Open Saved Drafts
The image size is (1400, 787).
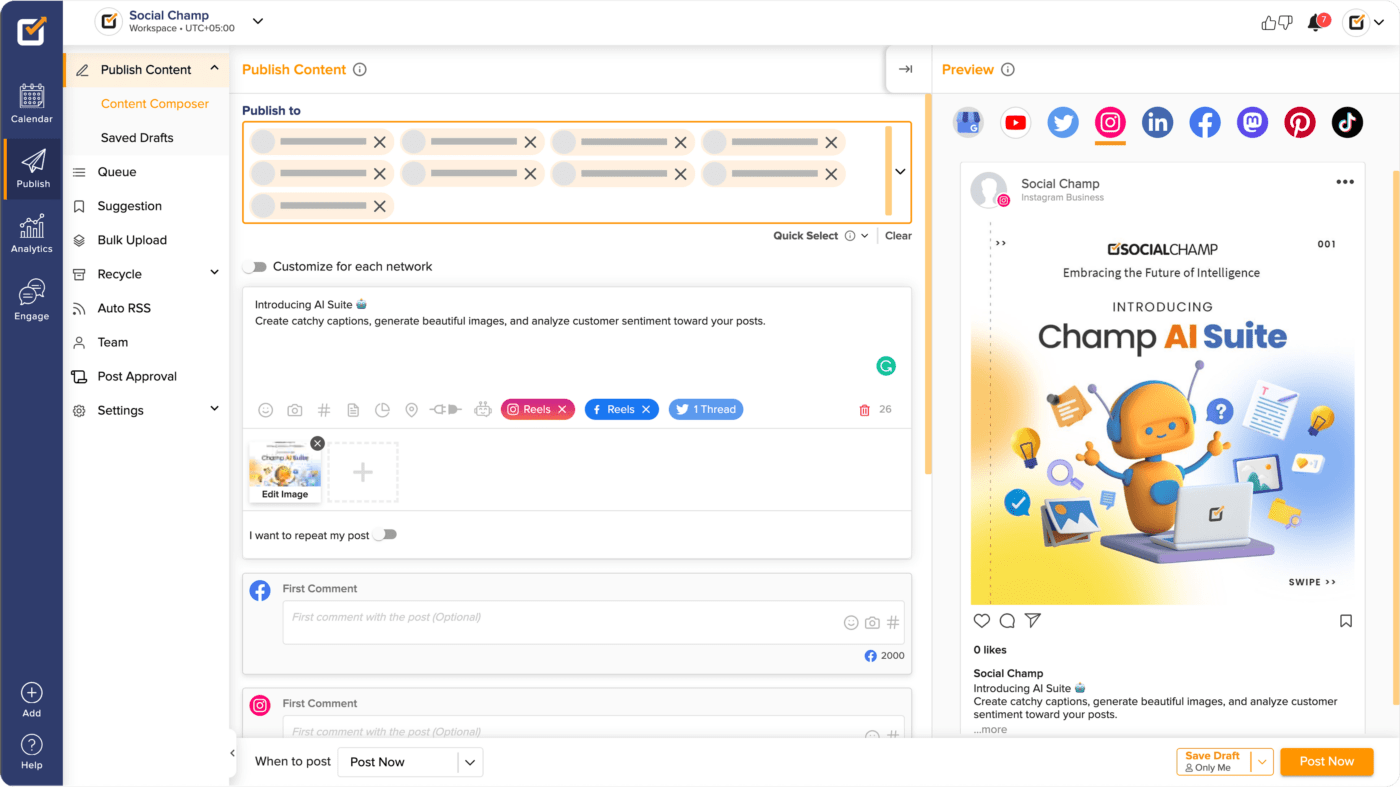[x=137, y=138]
